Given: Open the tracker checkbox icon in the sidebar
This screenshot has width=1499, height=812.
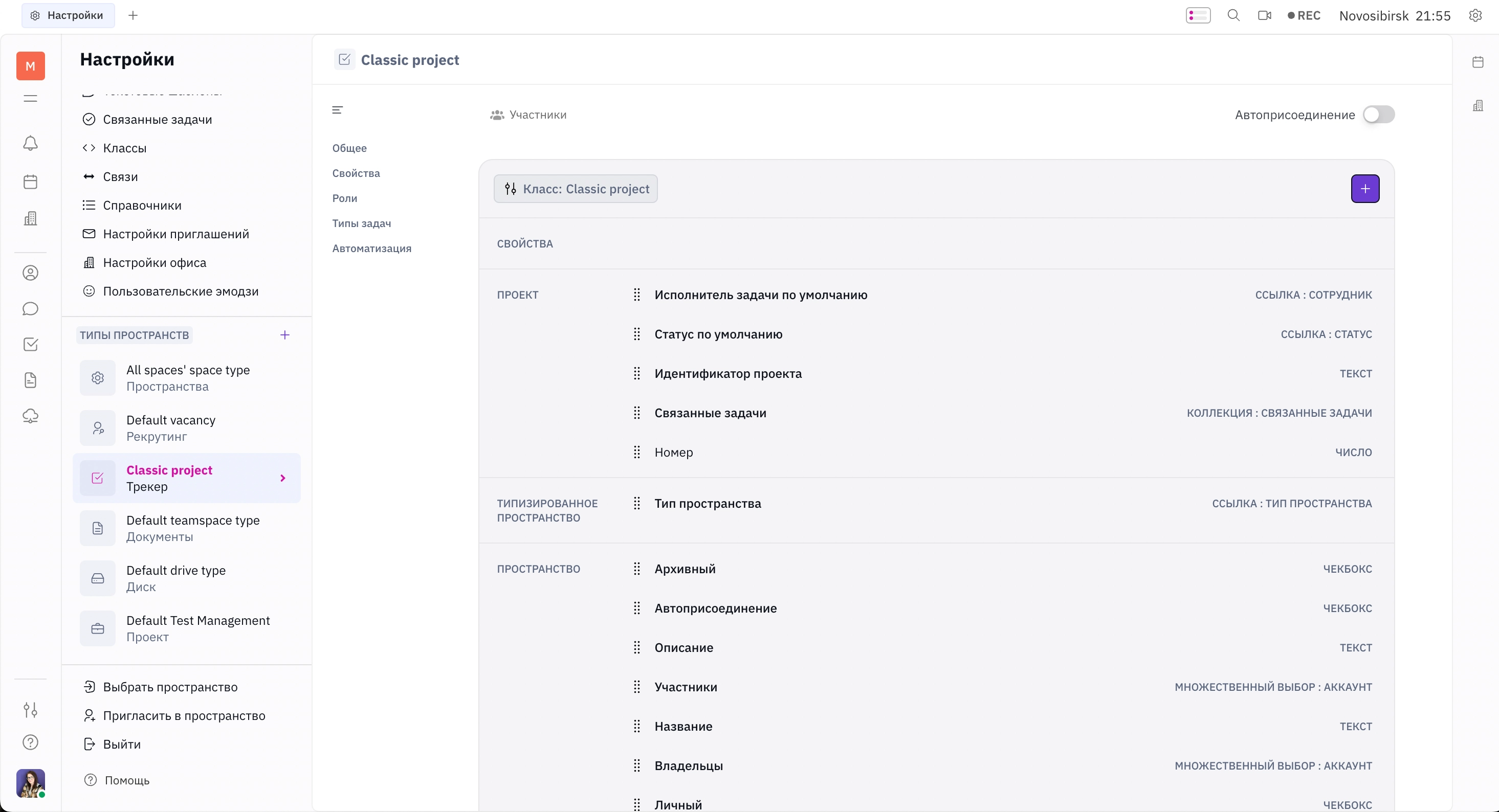Looking at the screenshot, I should [30, 344].
